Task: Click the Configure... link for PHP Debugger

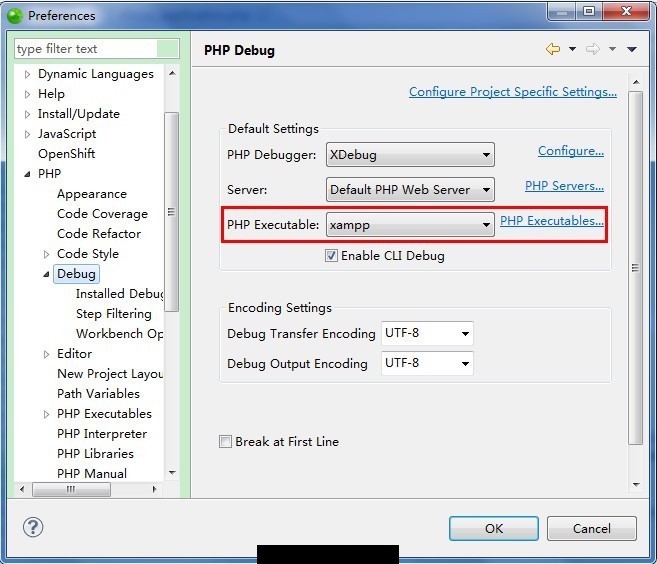Action: [571, 151]
